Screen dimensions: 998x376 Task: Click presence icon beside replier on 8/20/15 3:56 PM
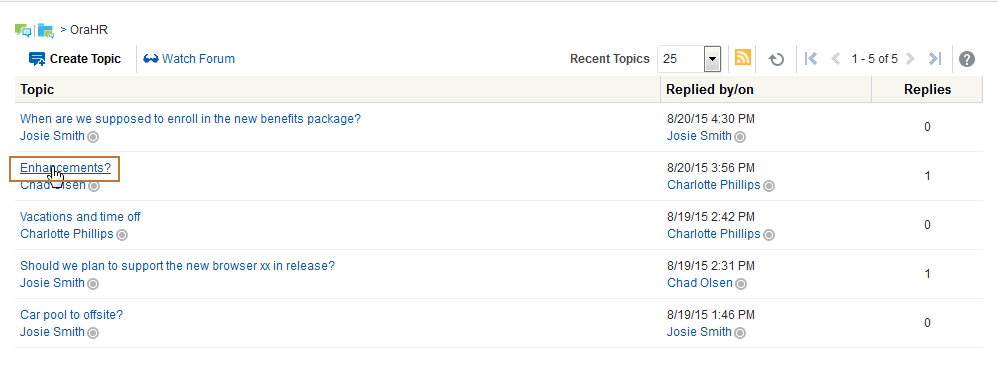click(769, 186)
